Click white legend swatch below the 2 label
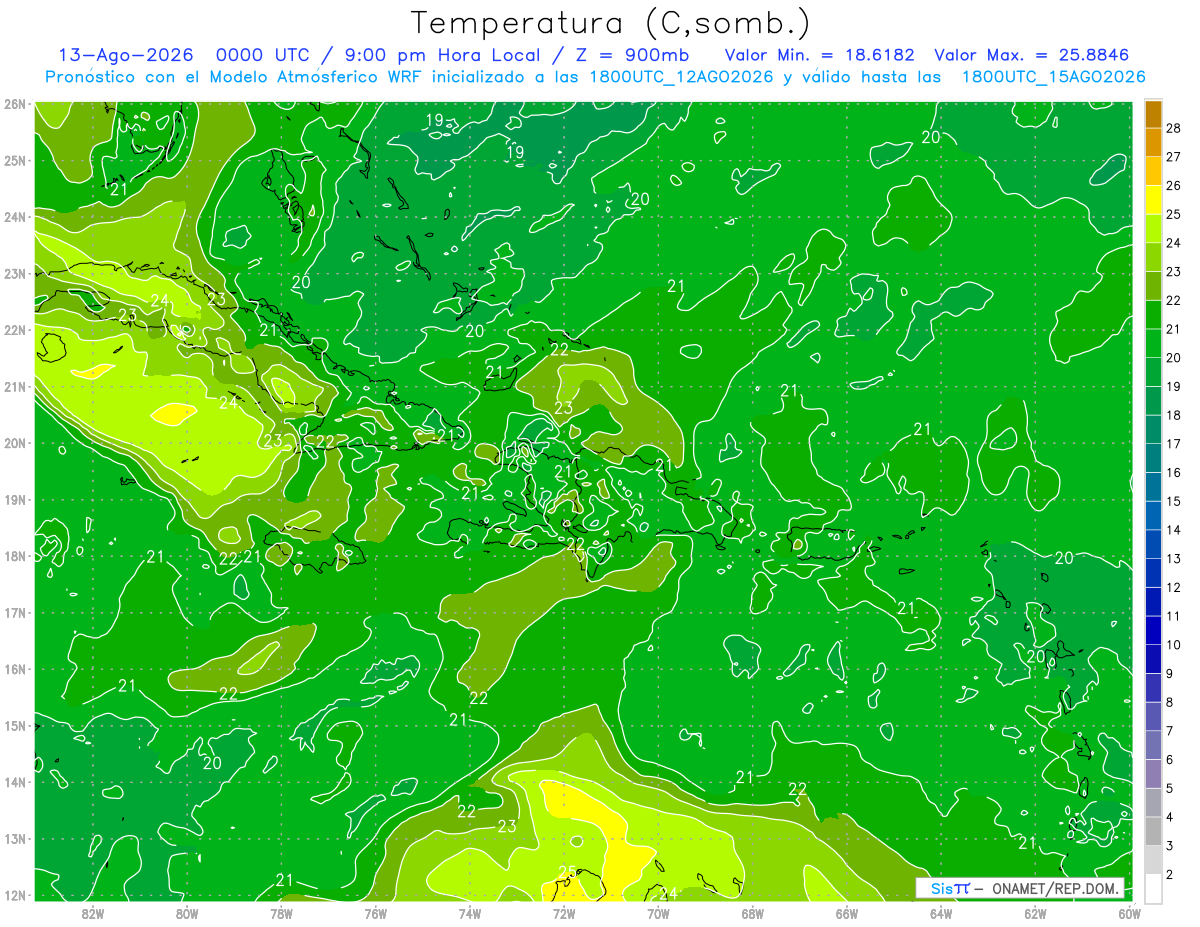The height and width of the screenshot is (927, 1200). click(x=1153, y=888)
